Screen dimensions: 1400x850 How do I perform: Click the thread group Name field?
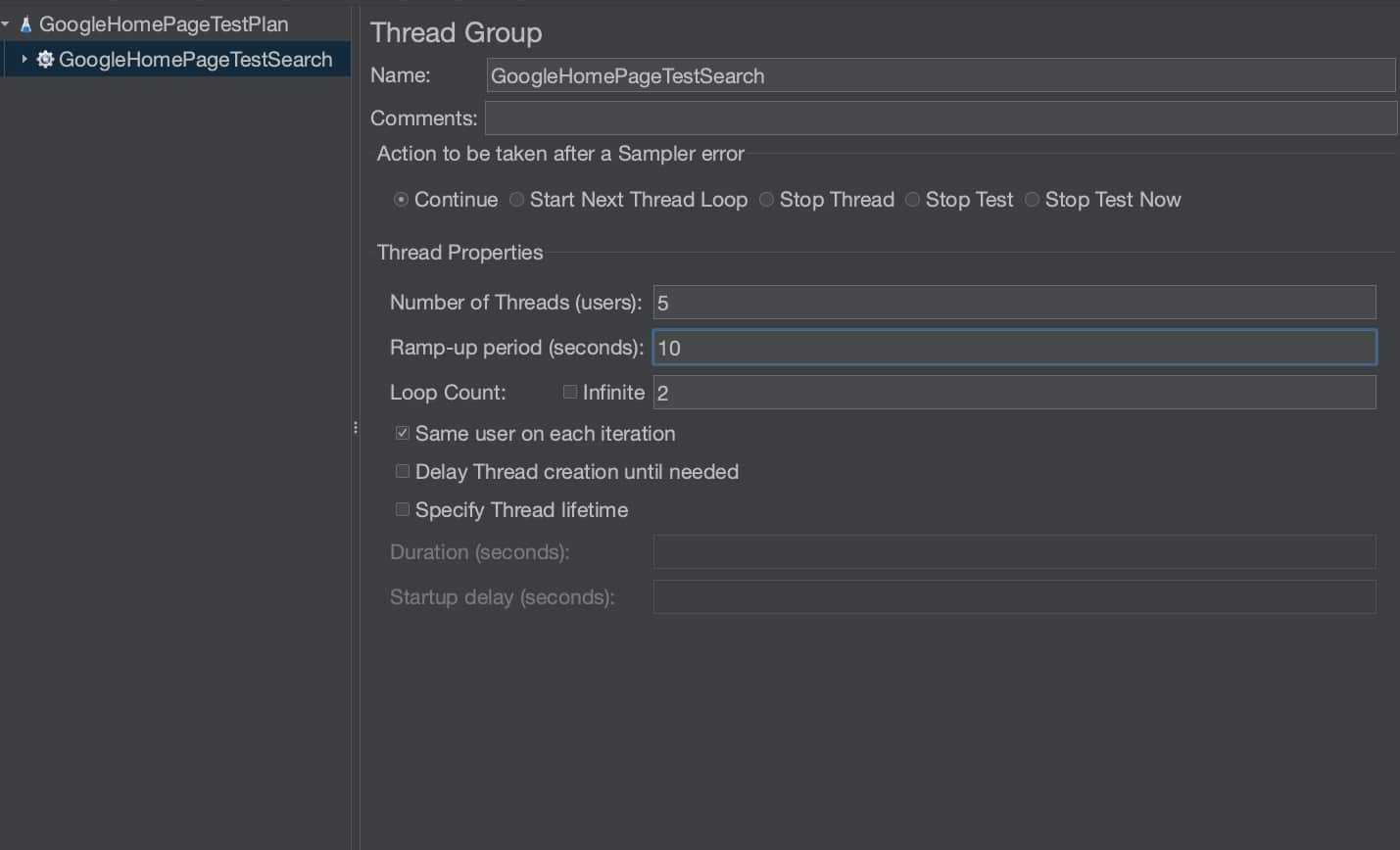tap(941, 75)
